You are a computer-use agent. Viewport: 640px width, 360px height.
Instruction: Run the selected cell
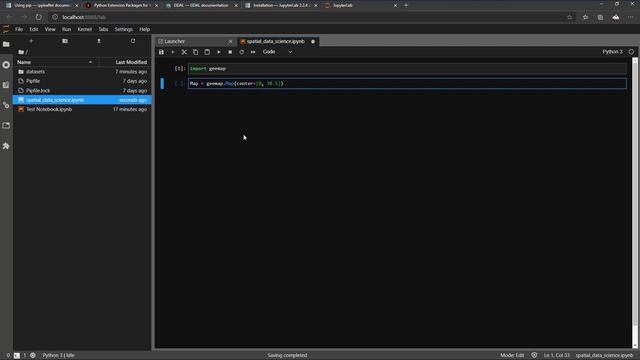218,52
